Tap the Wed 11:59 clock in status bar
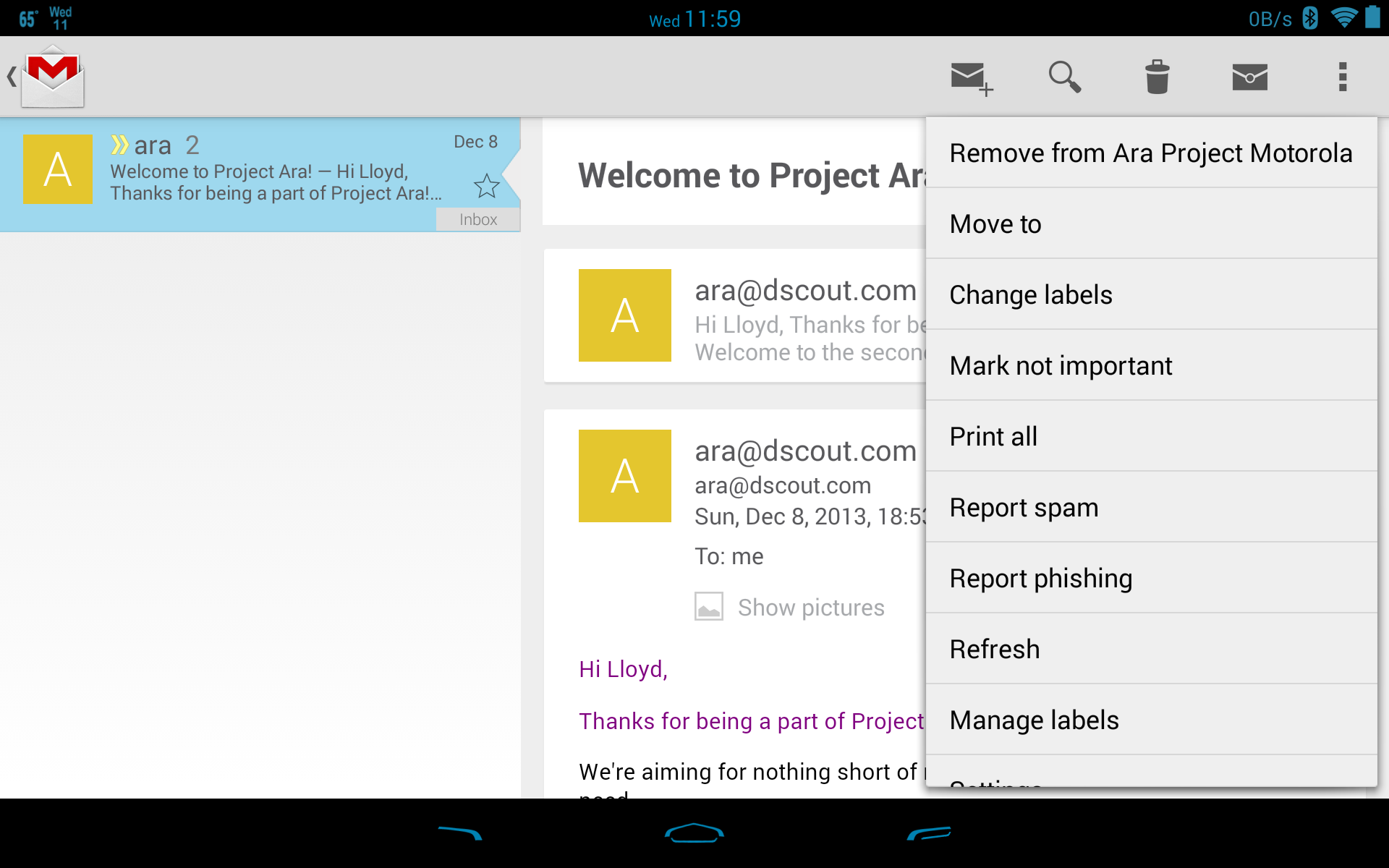Viewport: 1389px width, 868px height. (694, 19)
